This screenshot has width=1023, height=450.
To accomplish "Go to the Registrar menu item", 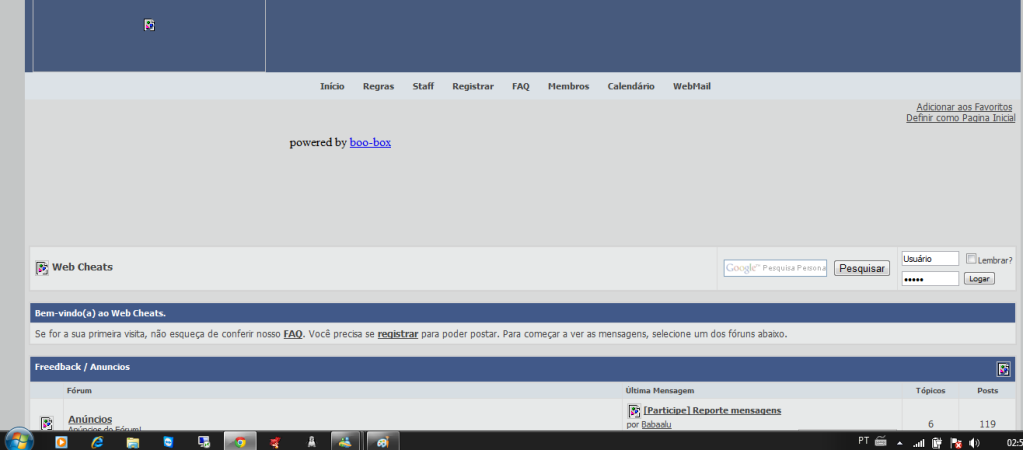I will click(473, 86).
